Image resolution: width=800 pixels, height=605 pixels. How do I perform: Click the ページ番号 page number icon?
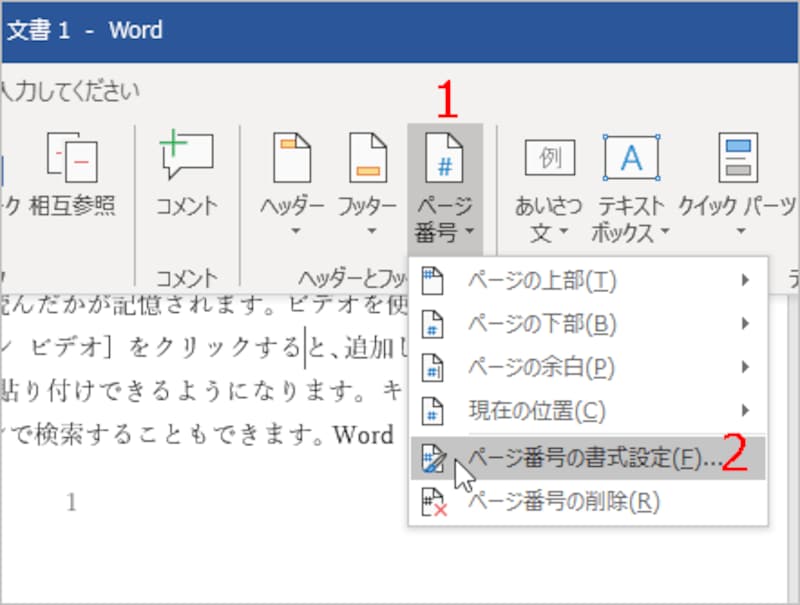[x=444, y=158]
